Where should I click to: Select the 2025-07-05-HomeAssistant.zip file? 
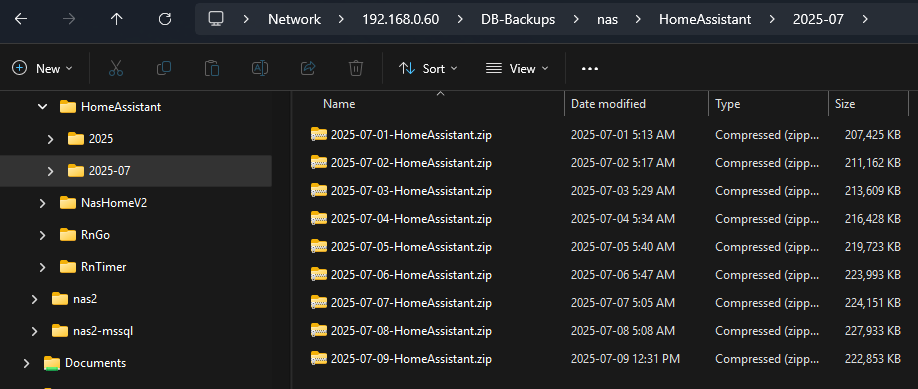coord(410,247)
